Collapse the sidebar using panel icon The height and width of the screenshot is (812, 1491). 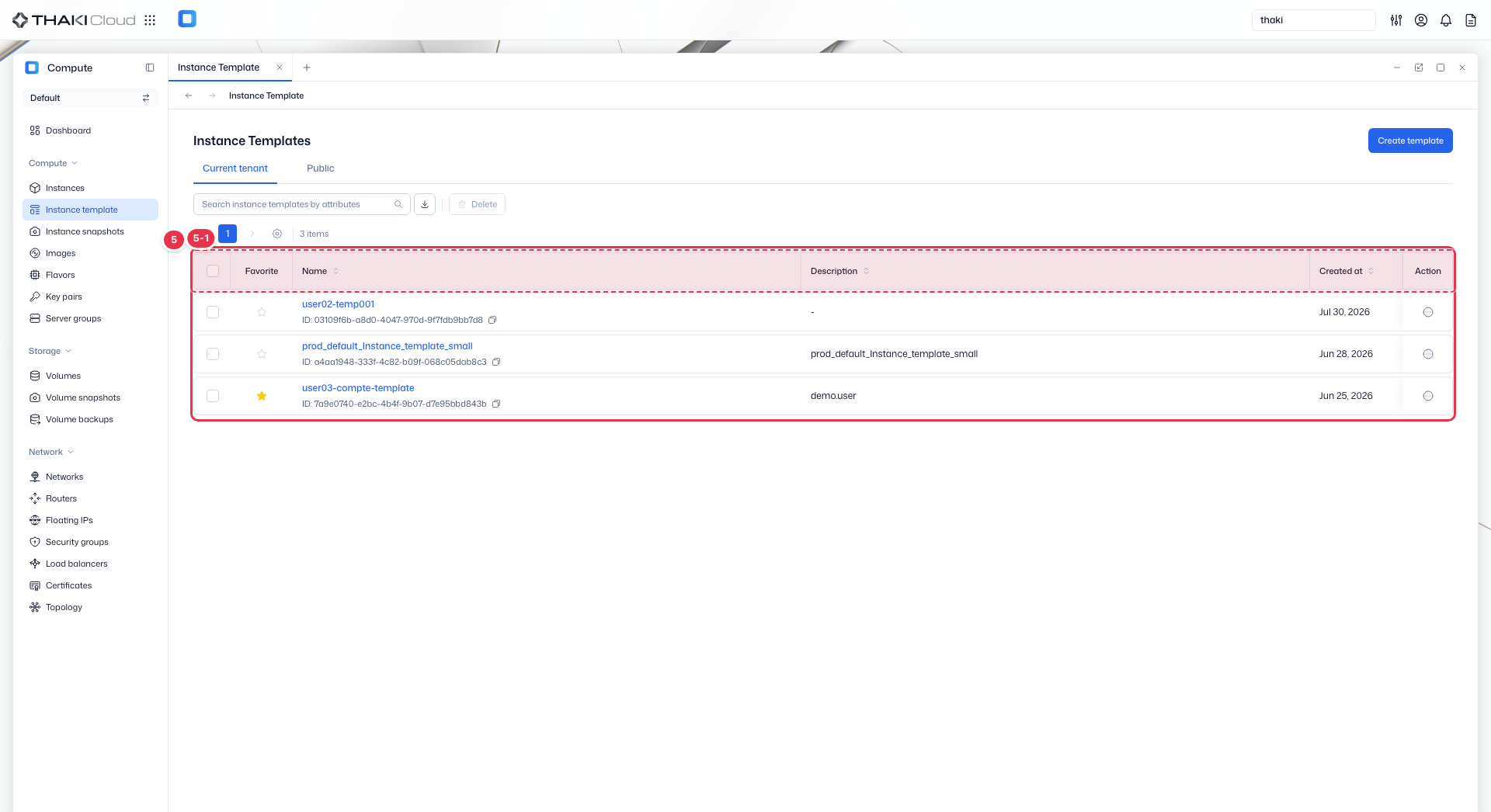click(x=150, y=68)
